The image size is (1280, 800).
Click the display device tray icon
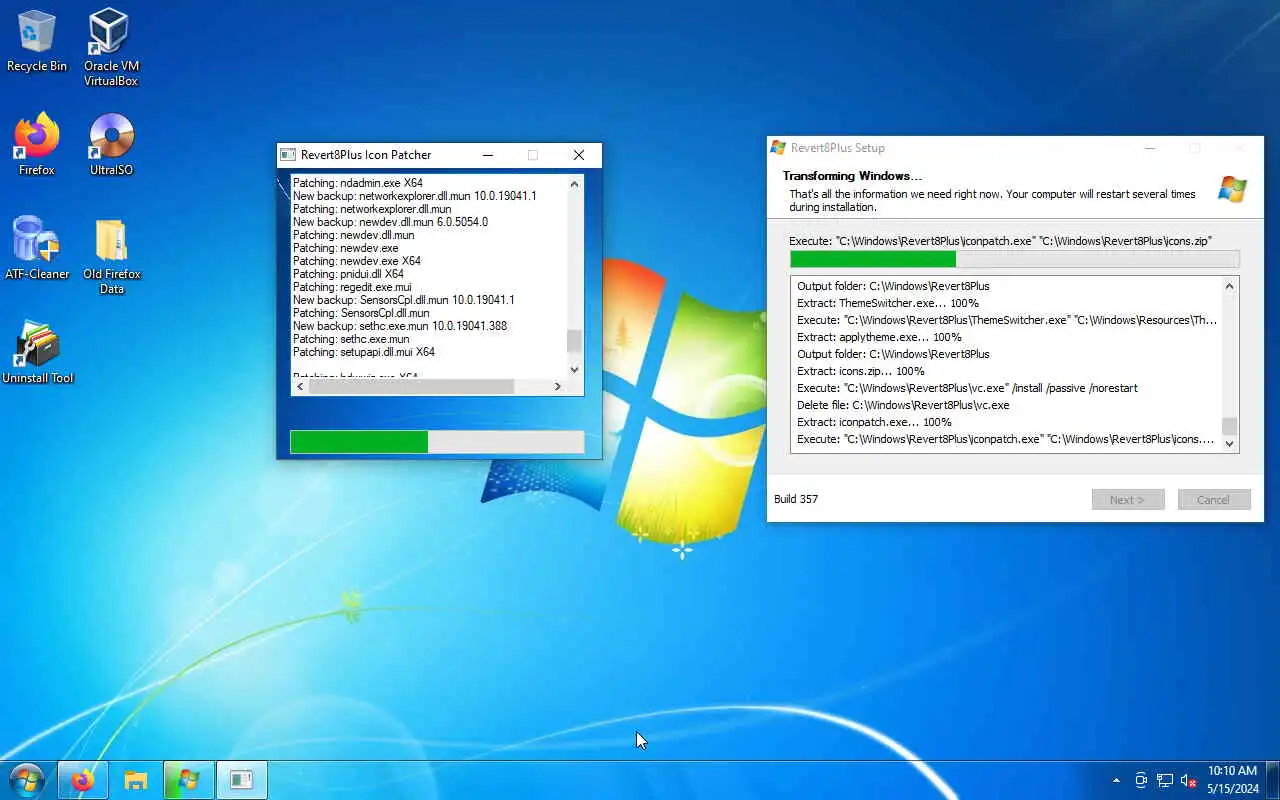(1141, 780)
